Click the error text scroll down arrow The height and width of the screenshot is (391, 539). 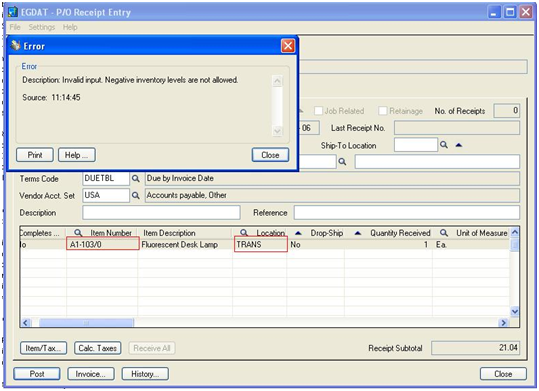click(x=277, y=131)
